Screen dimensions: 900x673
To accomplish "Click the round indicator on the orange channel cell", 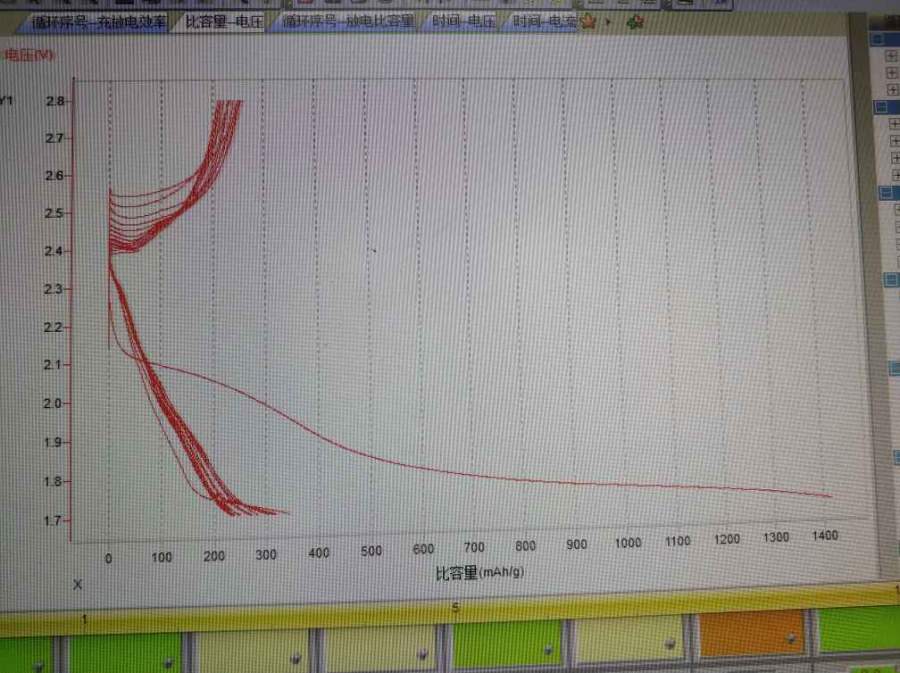I will click(792, 638).
